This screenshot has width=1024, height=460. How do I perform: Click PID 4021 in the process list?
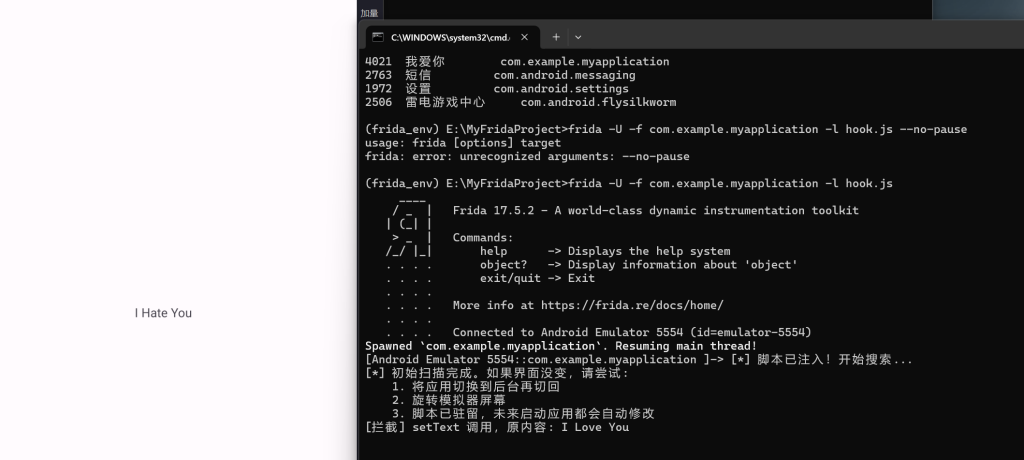379,62
